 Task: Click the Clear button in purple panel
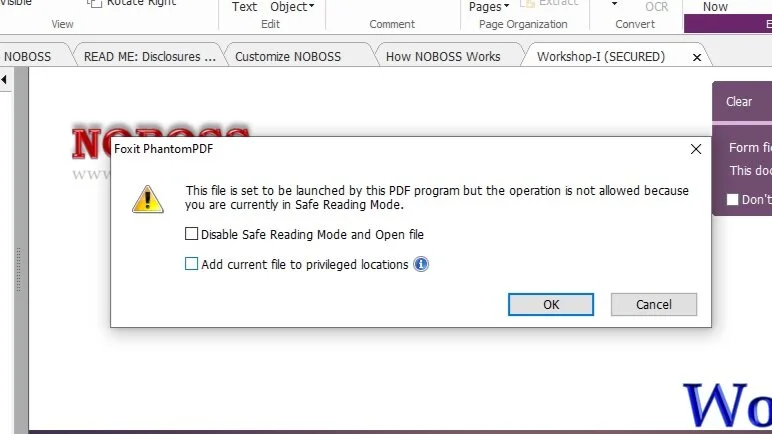tap(739, 101)
